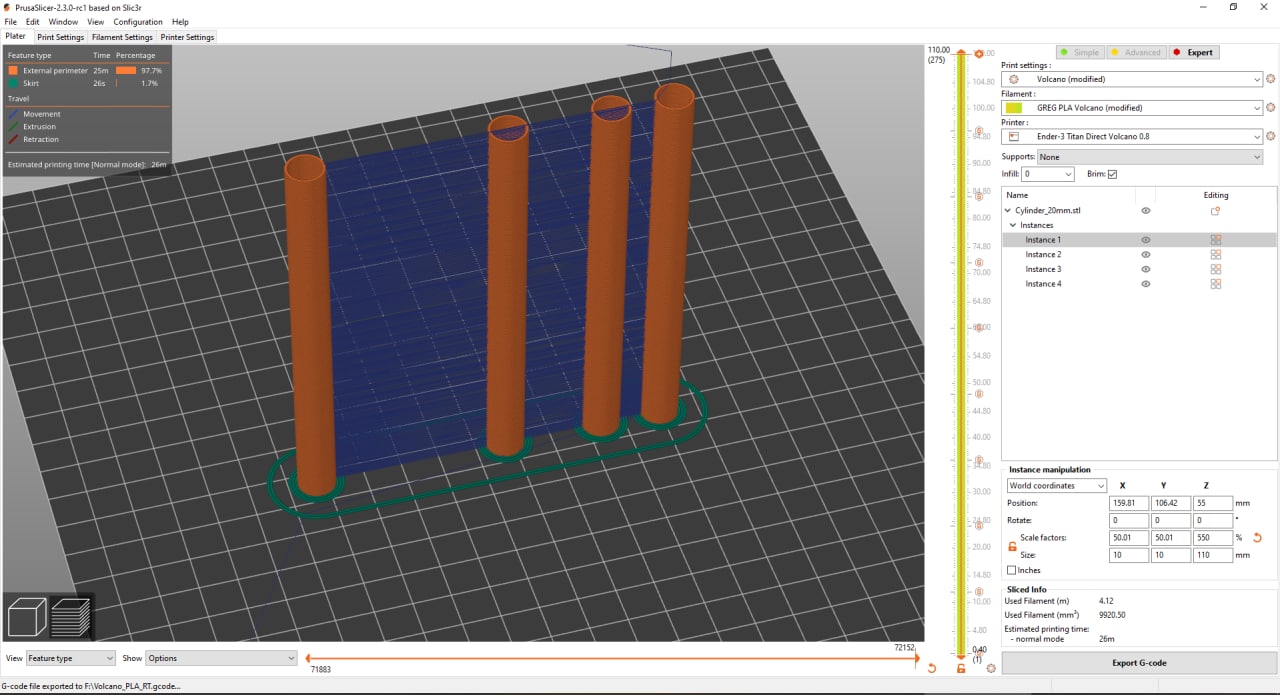Open the Show Options dropdown

222,658
